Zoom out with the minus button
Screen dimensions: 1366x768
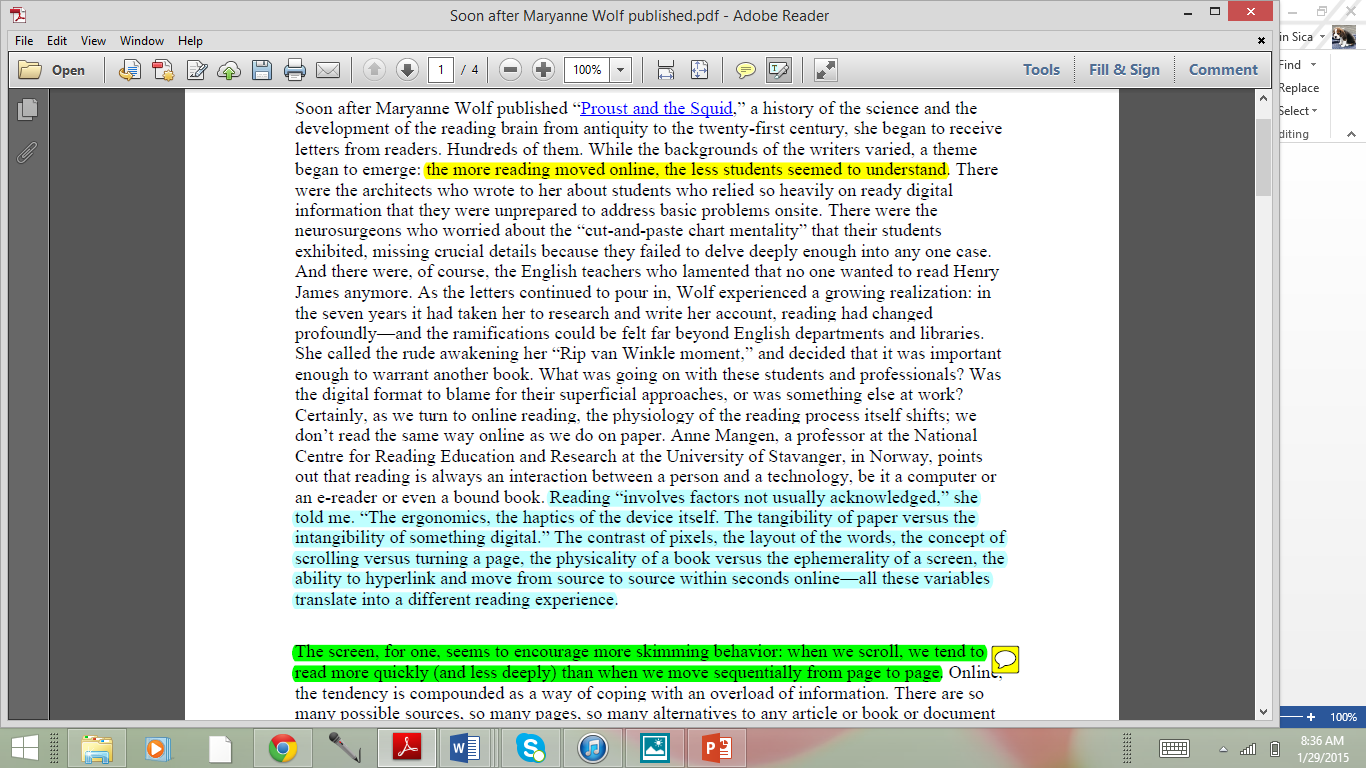point(510,70)
